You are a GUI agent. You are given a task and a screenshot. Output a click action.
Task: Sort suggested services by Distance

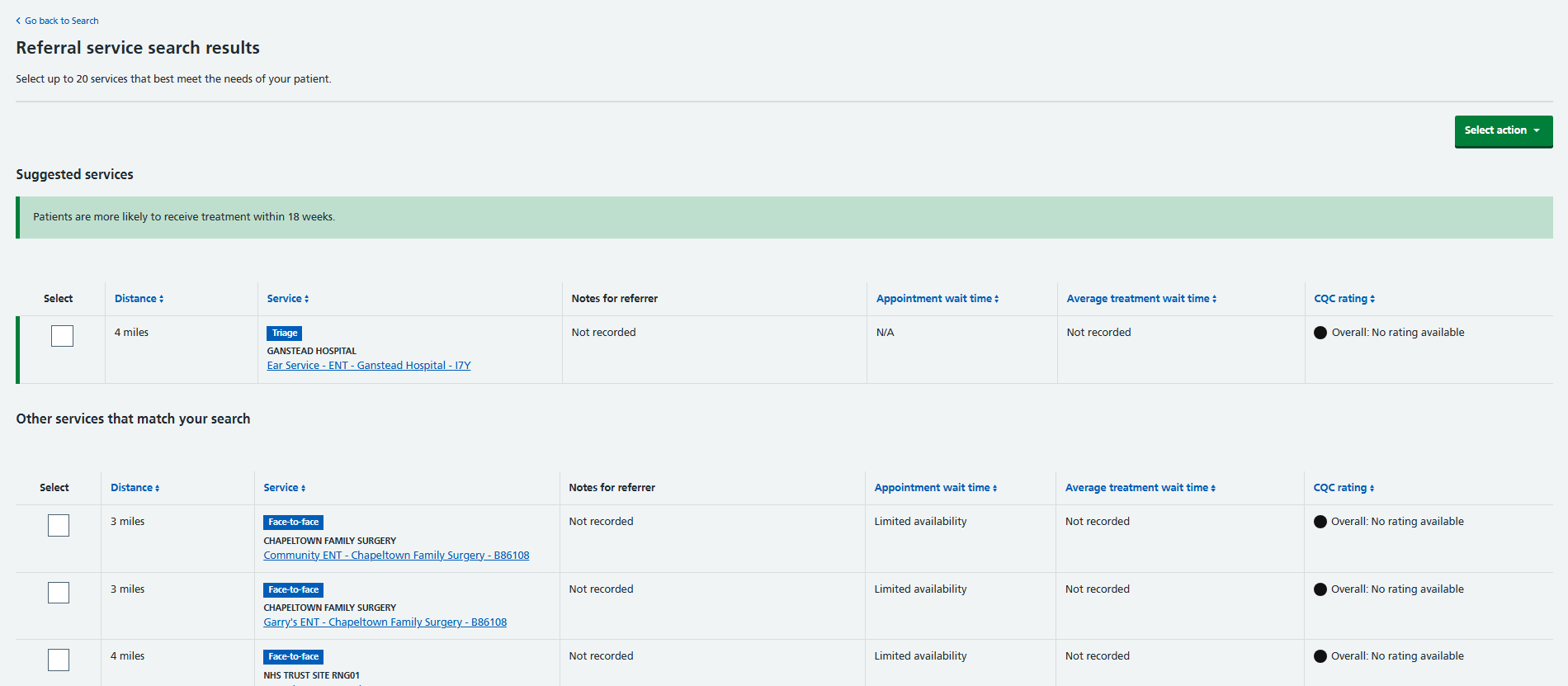point(139,299)
